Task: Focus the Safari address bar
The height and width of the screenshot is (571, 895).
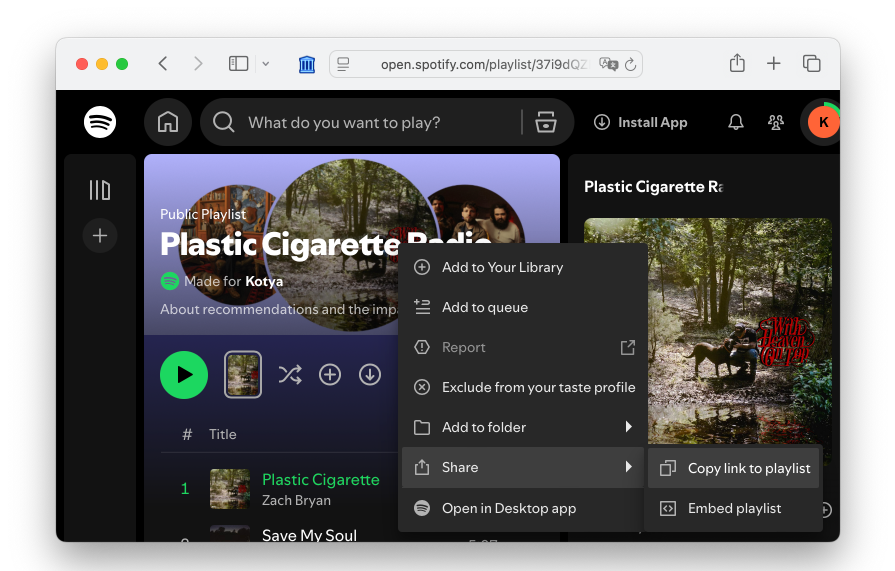Action: pos(486,64)
